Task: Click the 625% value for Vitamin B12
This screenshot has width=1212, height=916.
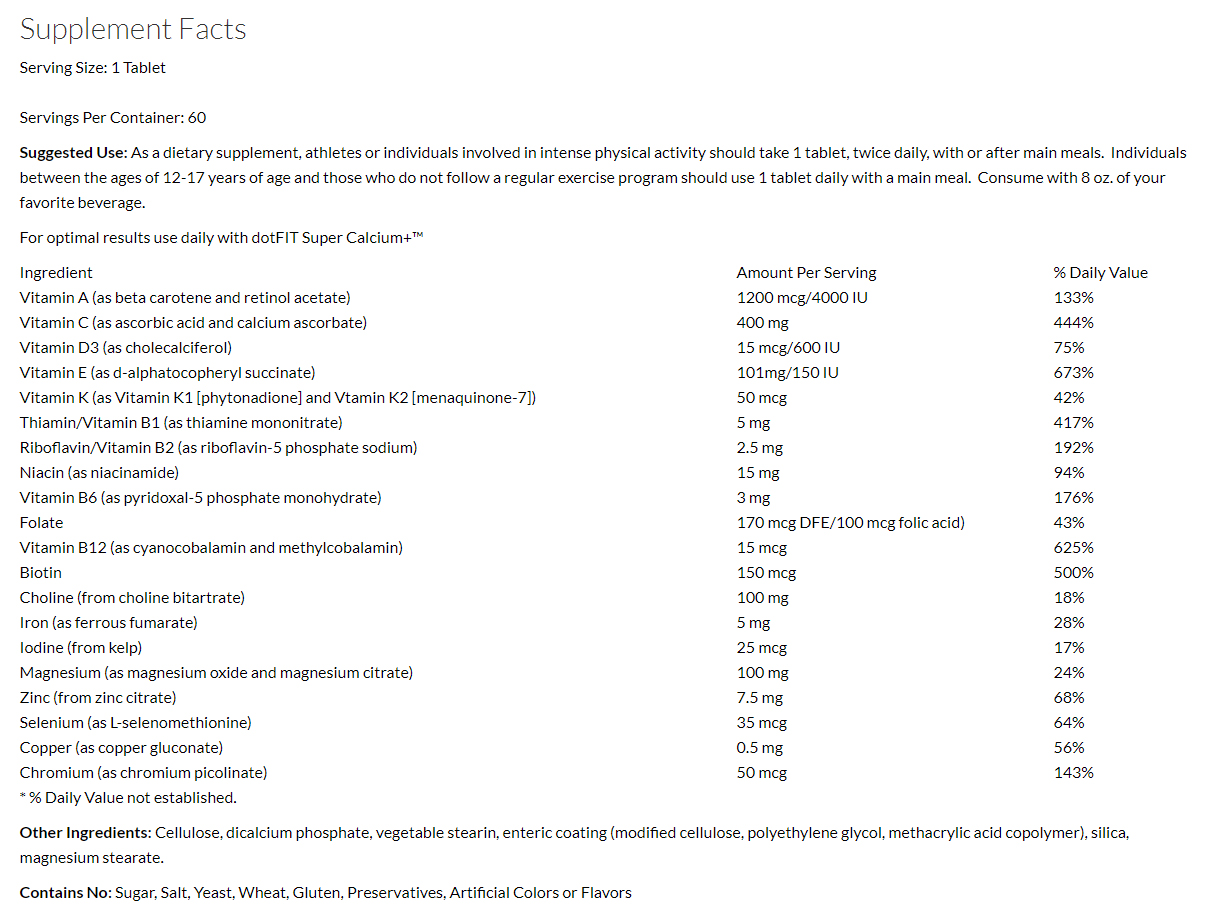Action: [1074, 548]
